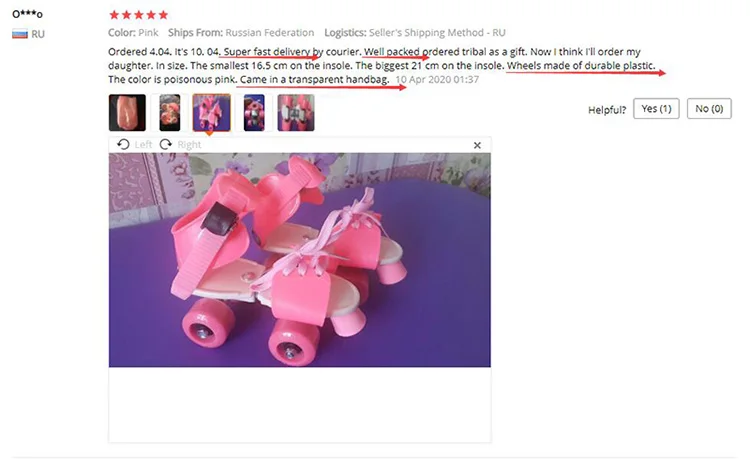Screen dimensions: 750x461
Task: Click the RU country label
Action: tap(38, 34)
